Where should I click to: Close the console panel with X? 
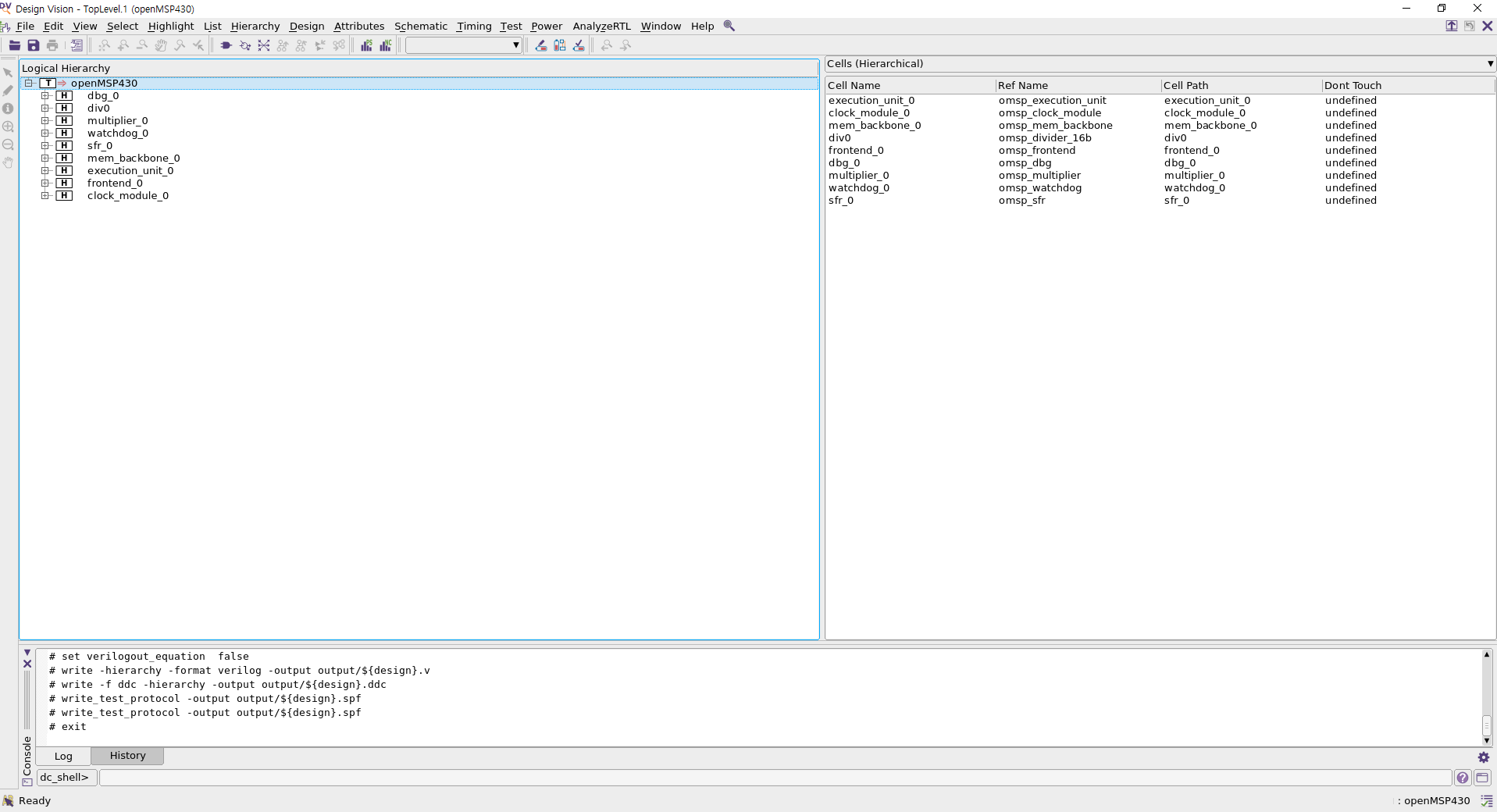pyautogui.click(x=27, y=664)
